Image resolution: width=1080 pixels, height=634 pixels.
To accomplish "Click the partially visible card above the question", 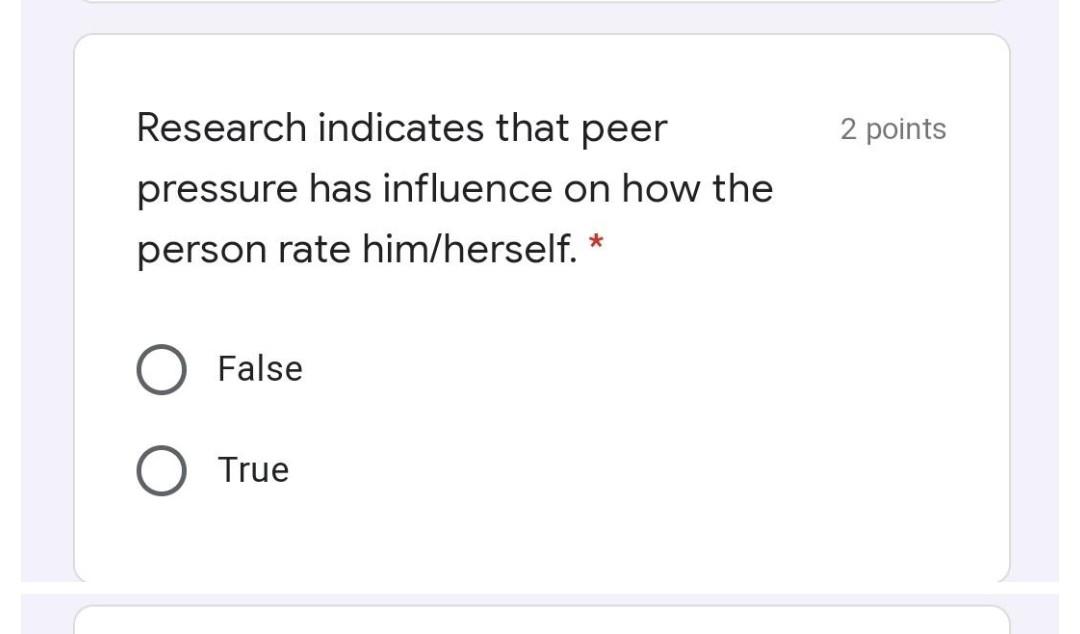I will 540,5.
